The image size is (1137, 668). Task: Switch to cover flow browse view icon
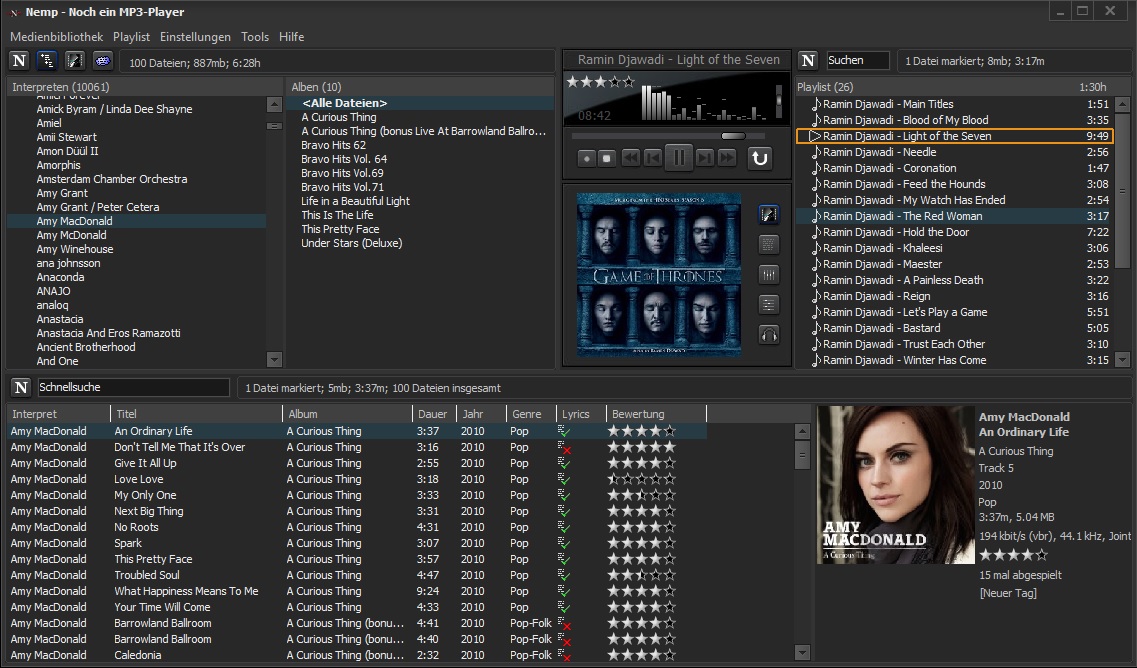tap(75, 61)
